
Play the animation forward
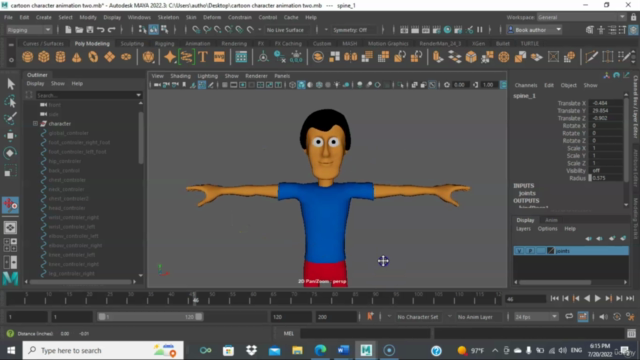[597, 299]
